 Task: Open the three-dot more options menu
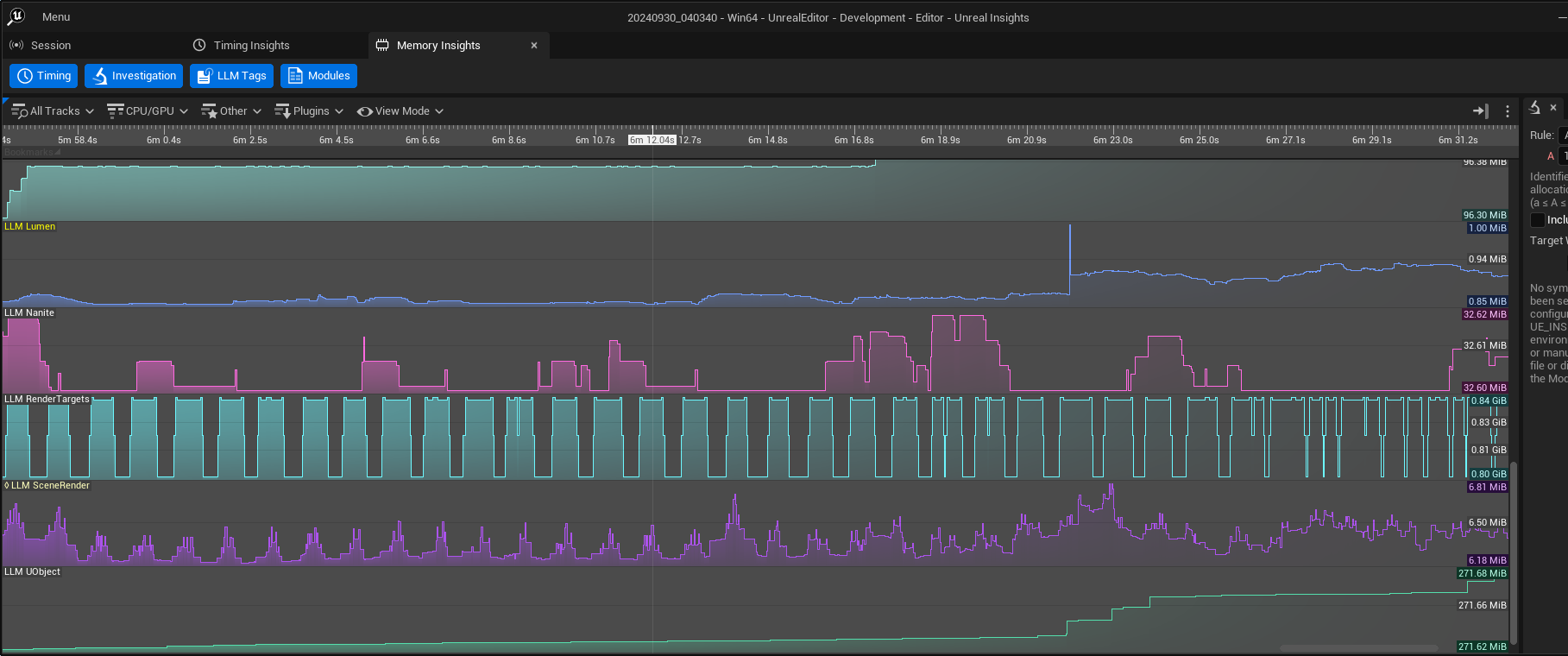pyautogui.click(x=1508, y=111)
